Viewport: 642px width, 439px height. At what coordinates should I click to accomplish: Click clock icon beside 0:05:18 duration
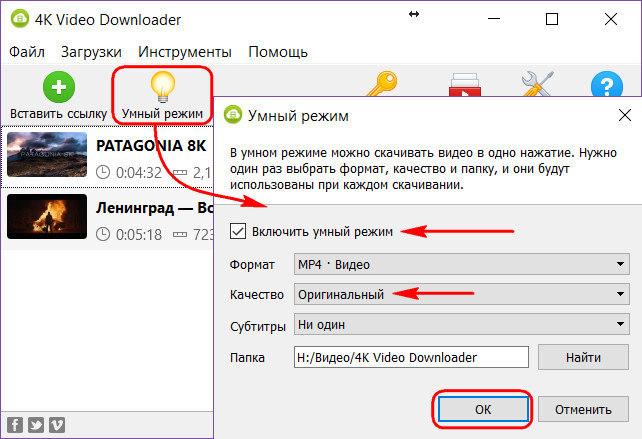pos(103,234)
